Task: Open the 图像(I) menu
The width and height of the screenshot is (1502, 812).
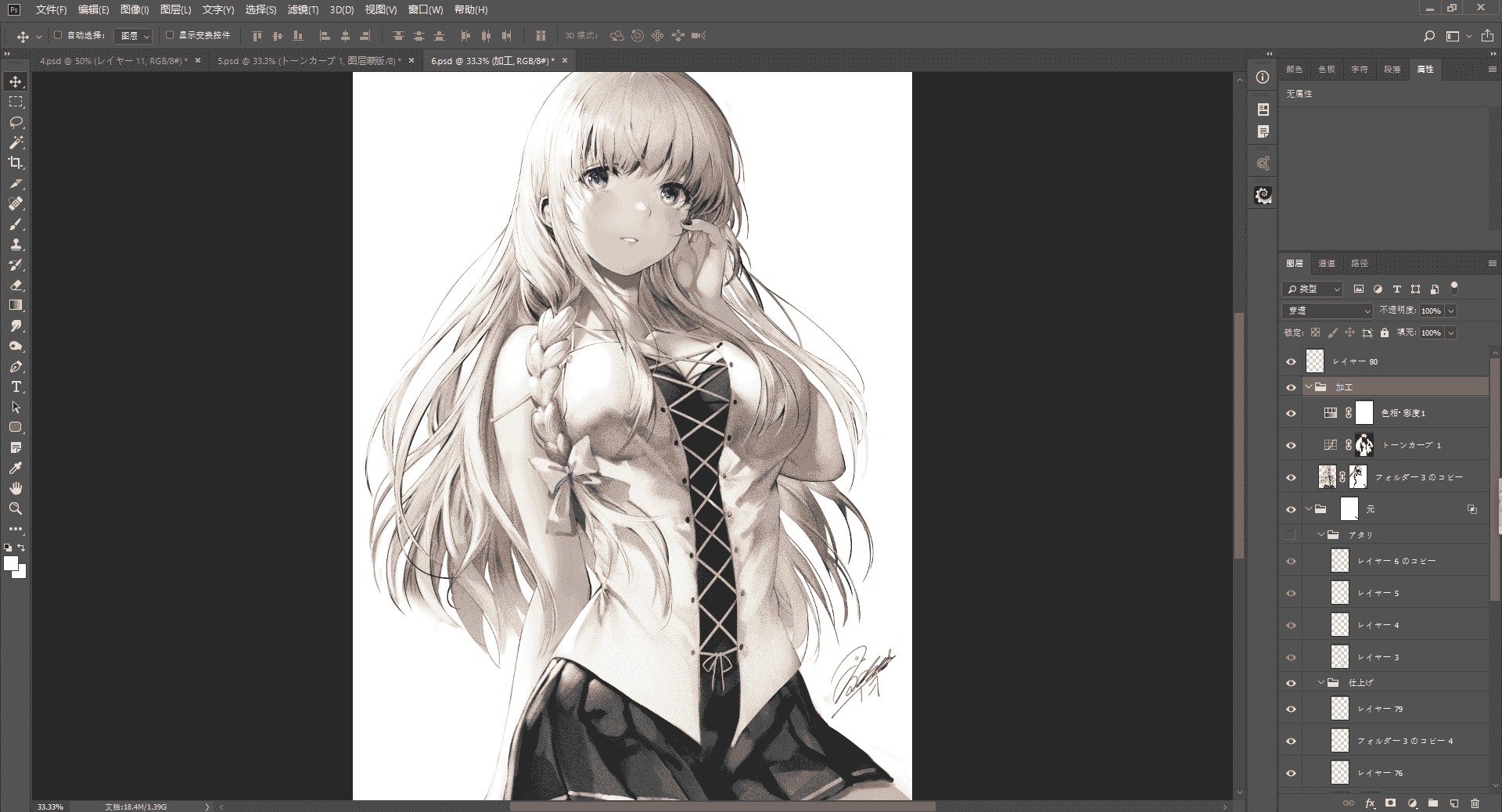Action: [135, 9]
